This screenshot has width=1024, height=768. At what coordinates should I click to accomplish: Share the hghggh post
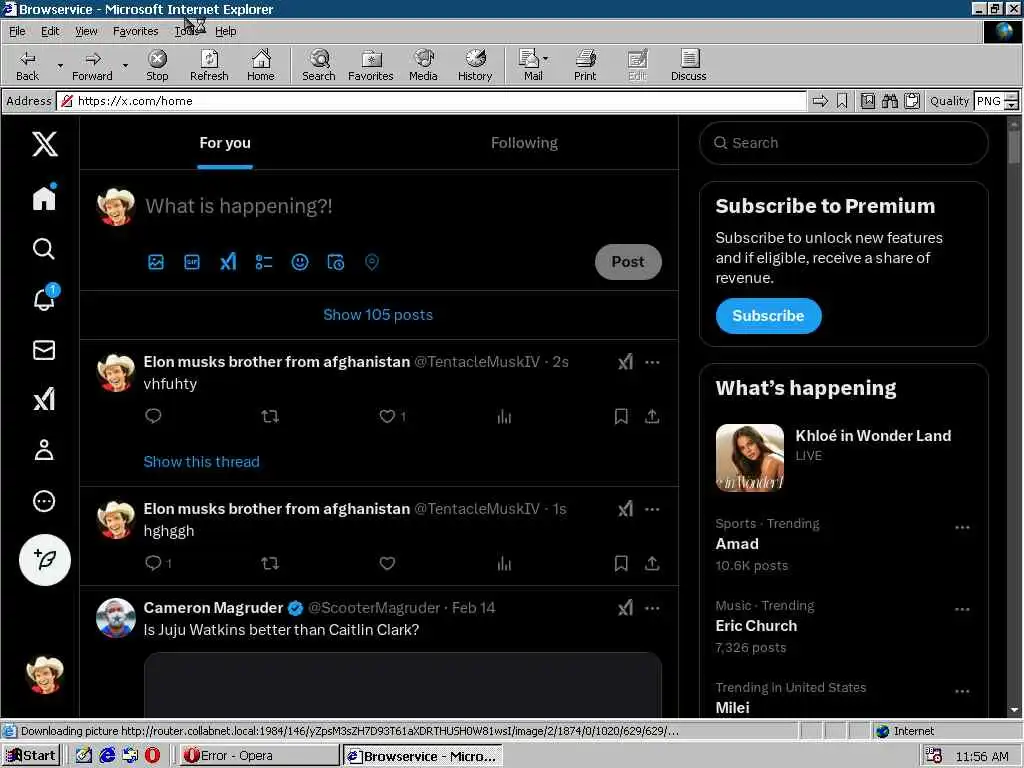point(652,563)
